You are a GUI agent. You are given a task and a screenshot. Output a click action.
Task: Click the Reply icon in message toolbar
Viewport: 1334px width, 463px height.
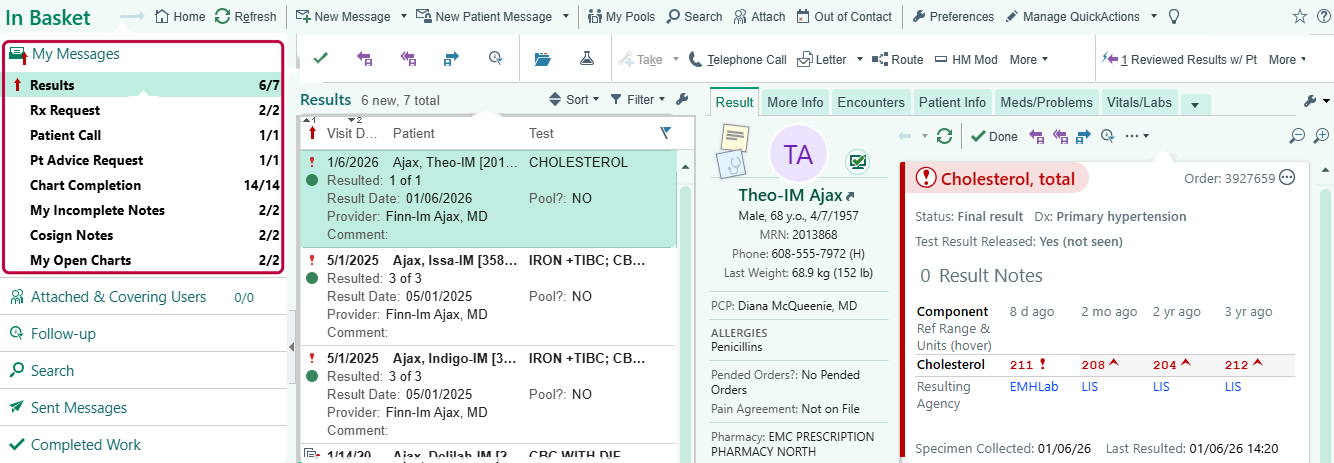coord(364,59)
